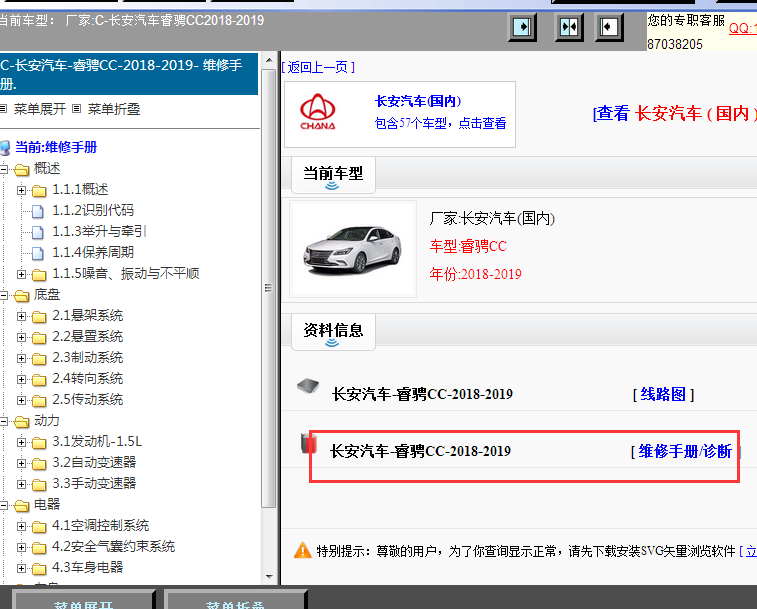Image resolution: width=757 pixels, height=609 pixels.
Task: Select the 2.3制动系统 tree item
Action: click(87, 357)
